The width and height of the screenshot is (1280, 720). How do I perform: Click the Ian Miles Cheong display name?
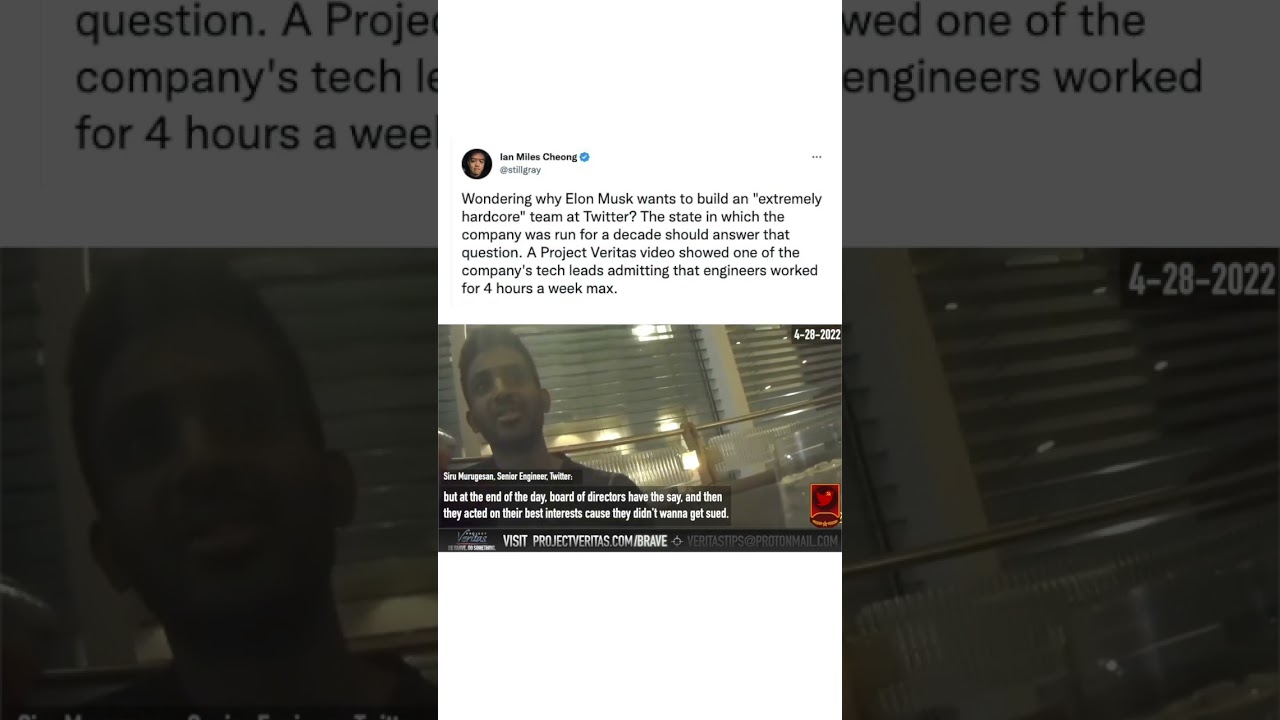(x=538, y=157)
